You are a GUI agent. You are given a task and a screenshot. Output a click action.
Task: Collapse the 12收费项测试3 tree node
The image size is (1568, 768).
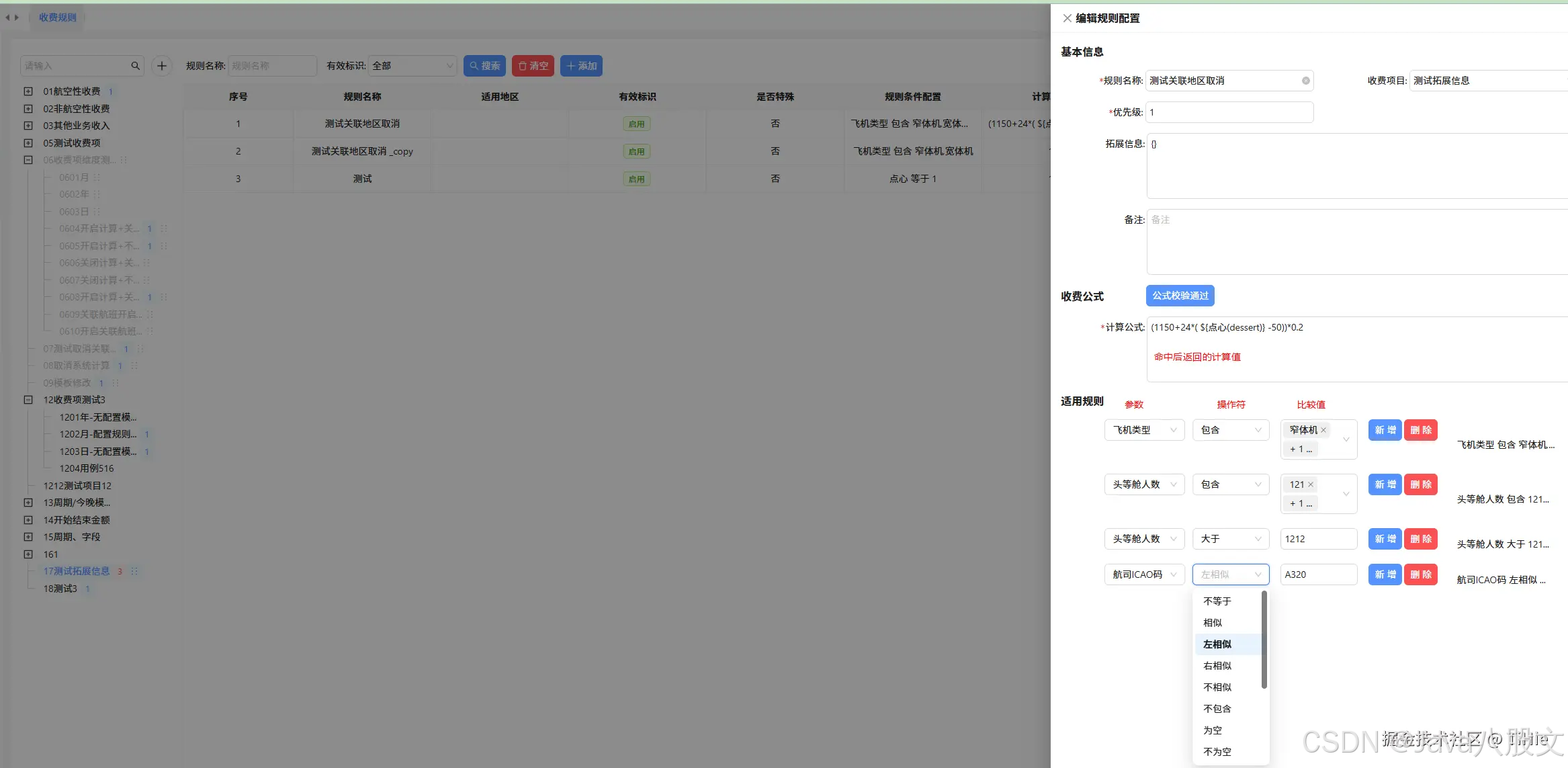pos(28,400)
